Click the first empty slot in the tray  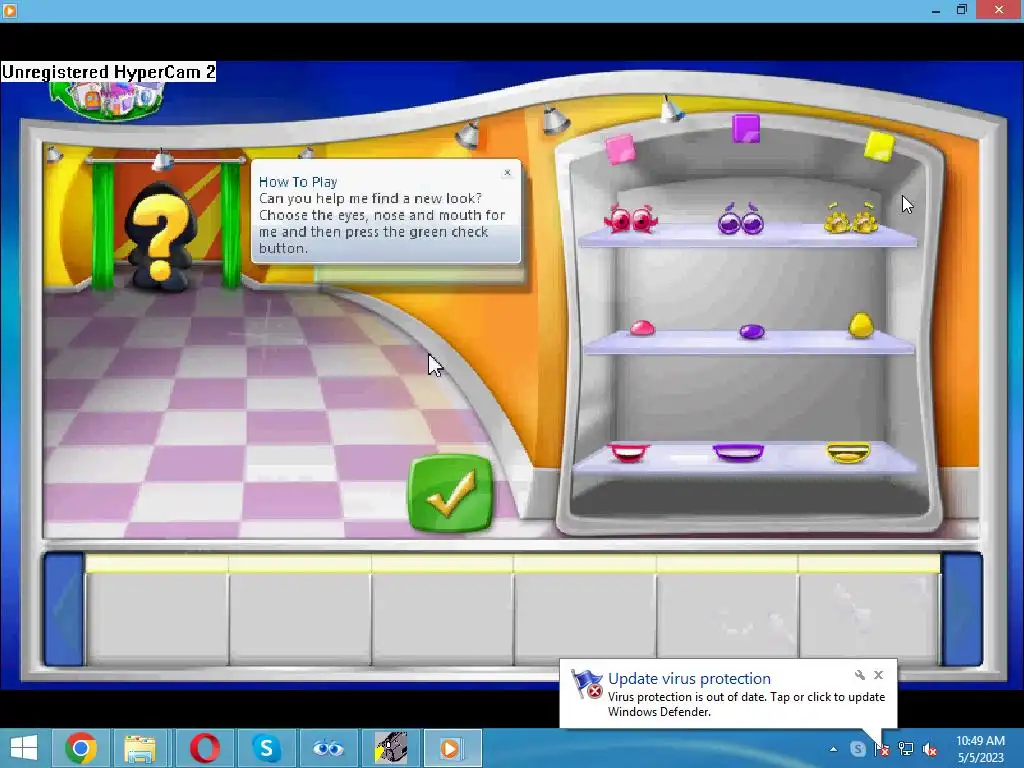point(157,618)
